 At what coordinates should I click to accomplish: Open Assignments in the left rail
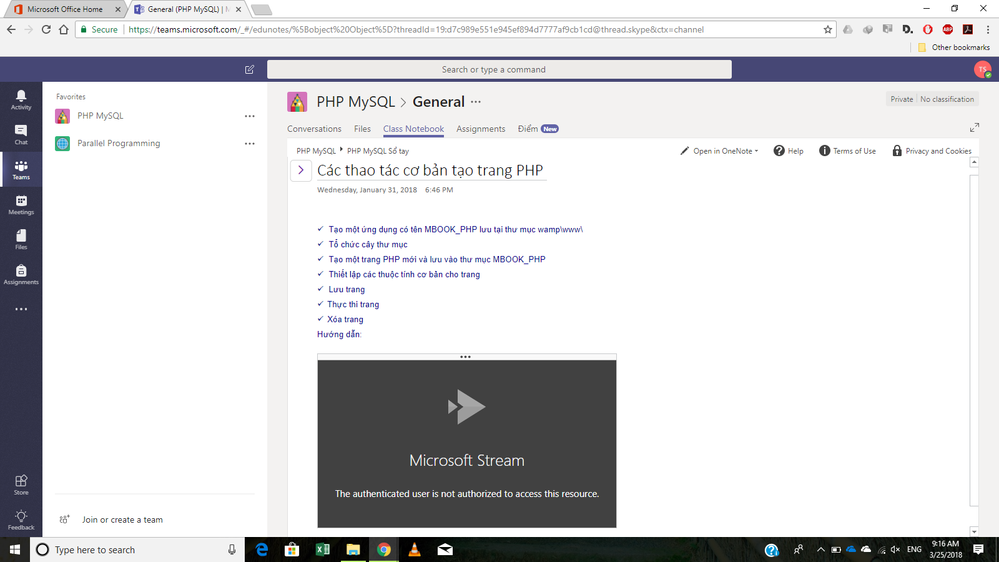21,275
